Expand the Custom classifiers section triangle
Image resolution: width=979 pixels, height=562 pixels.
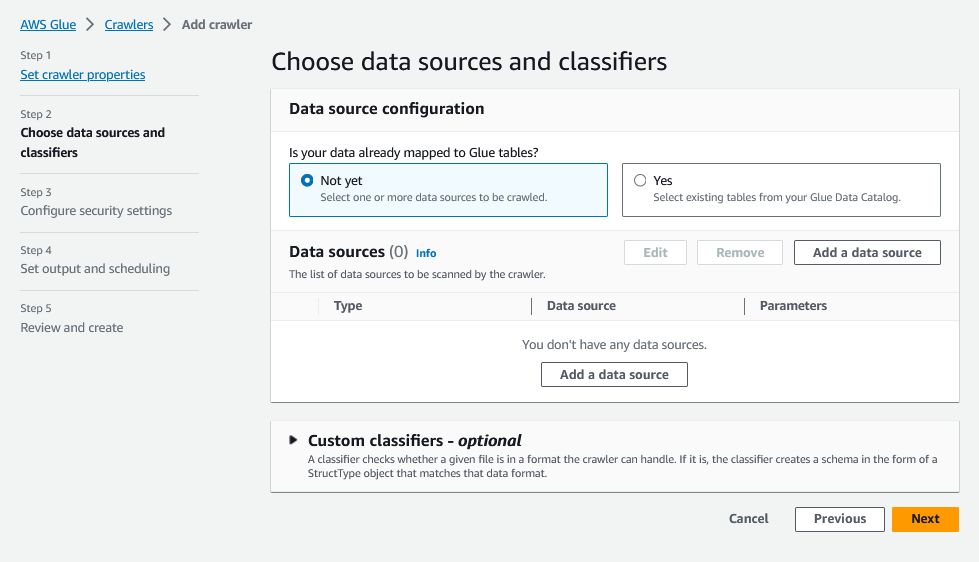point(293,440)
